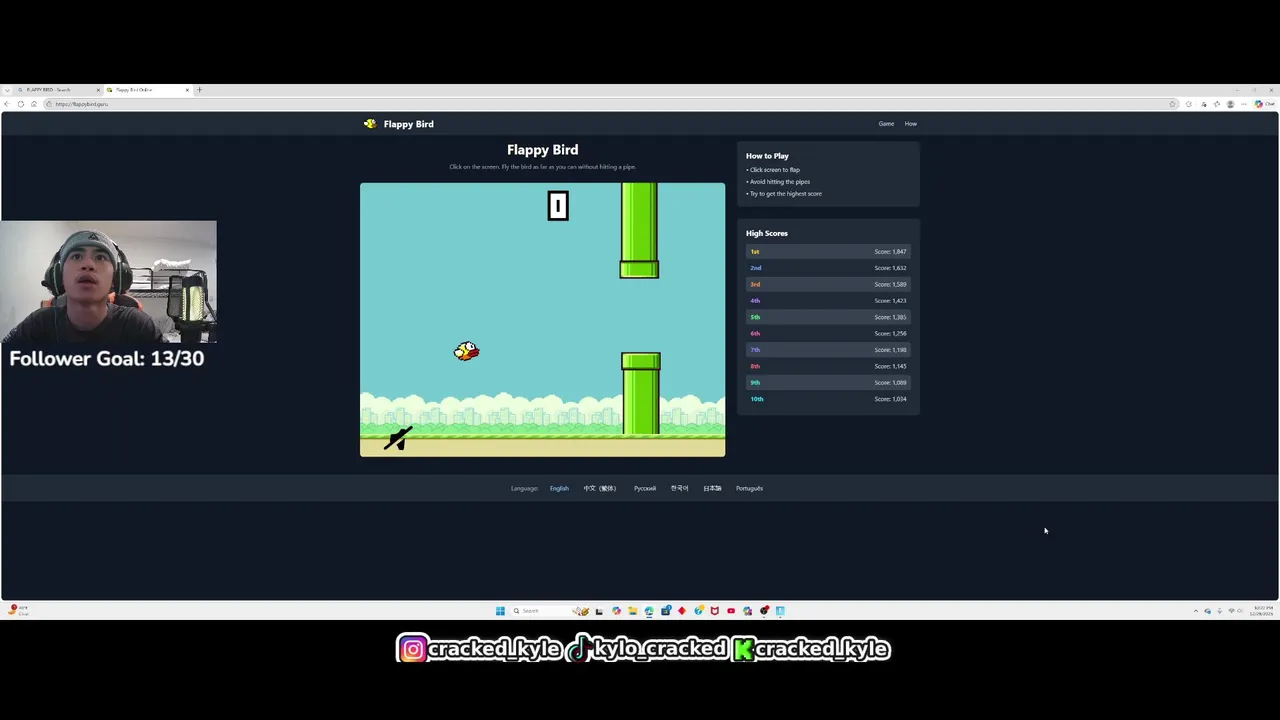Select the 4th high score row
The width and height of the screenshot is (1280, 720).
point(828,301)
